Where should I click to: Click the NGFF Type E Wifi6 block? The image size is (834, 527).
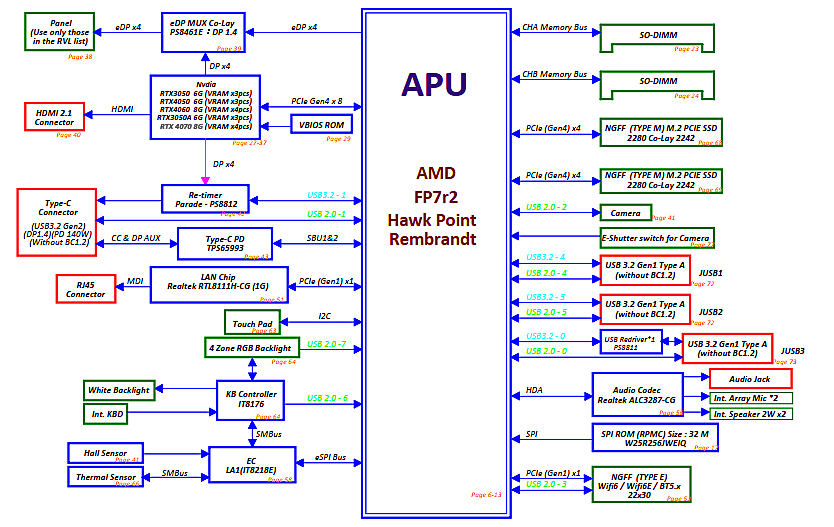coord(641,484)
